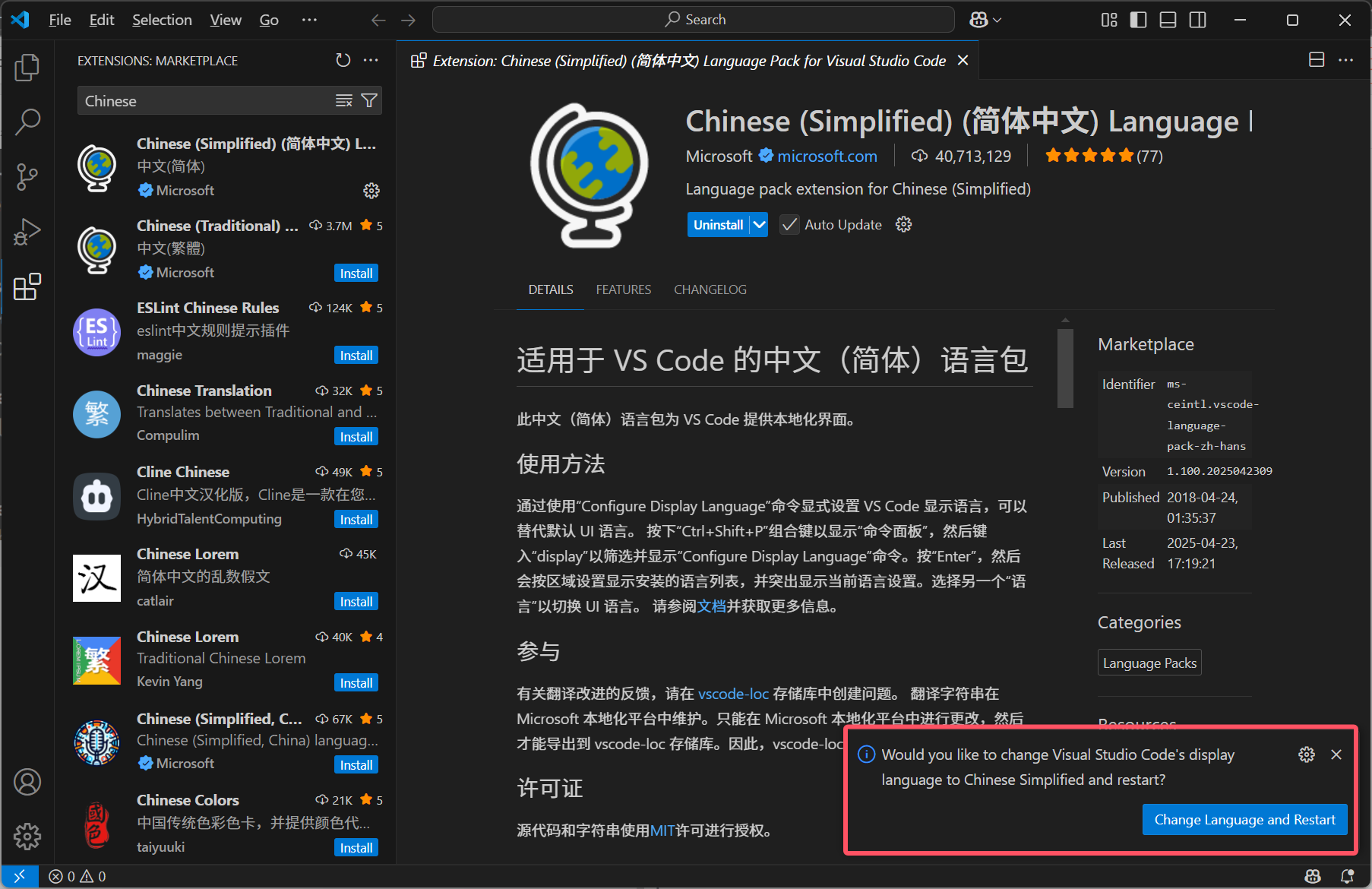
Task: Open errors and warnings in status bar
Action: [77, 876]
